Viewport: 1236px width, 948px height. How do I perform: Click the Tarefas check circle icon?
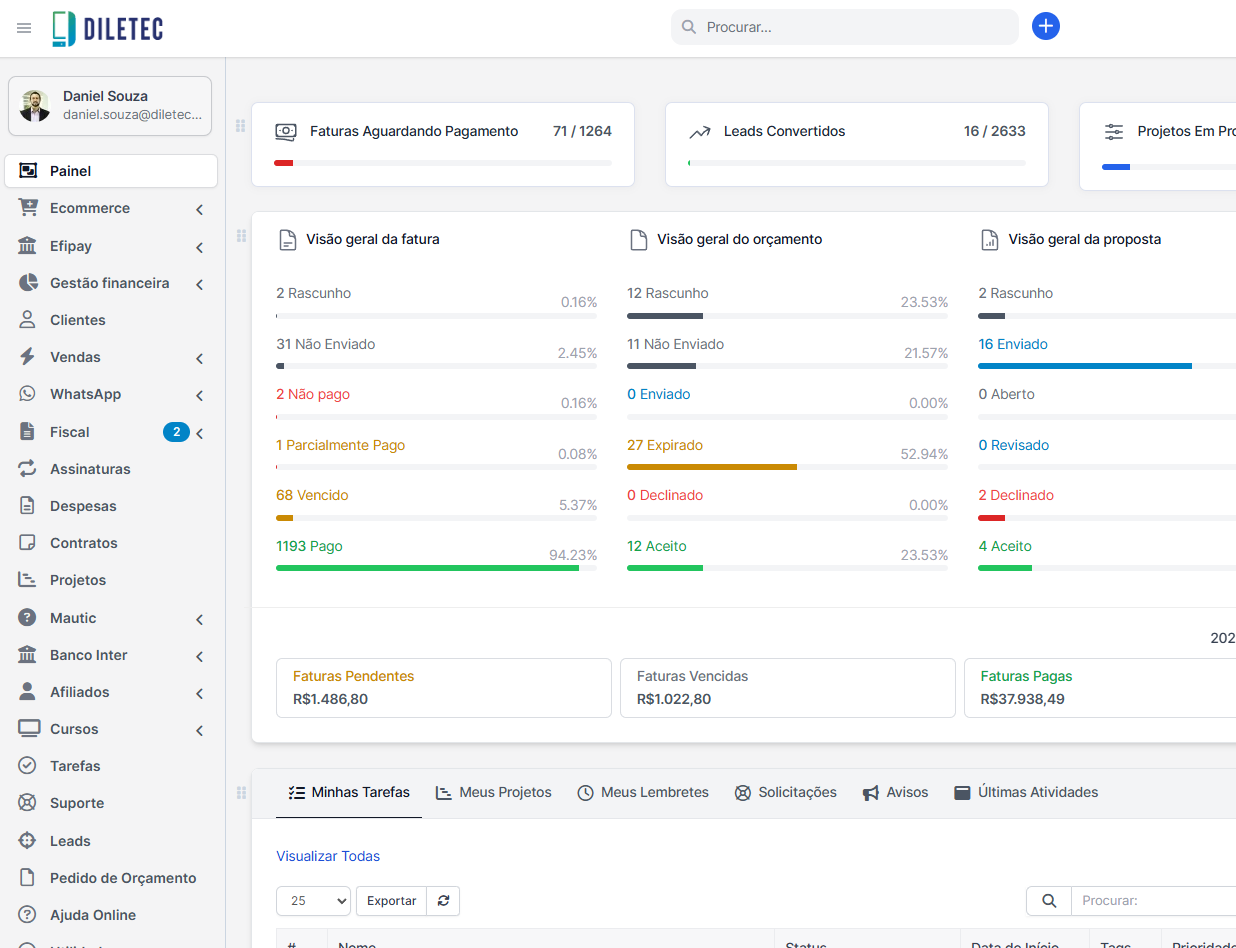click(x=28, y=766)
